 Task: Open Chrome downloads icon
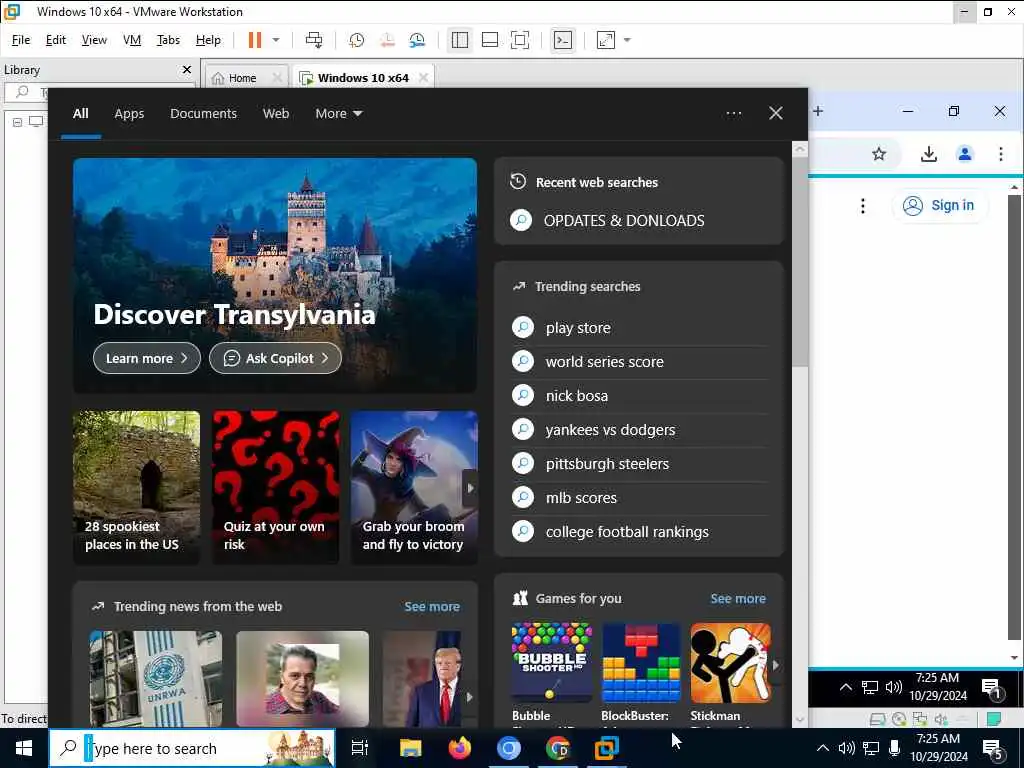[x=929, y=154]
